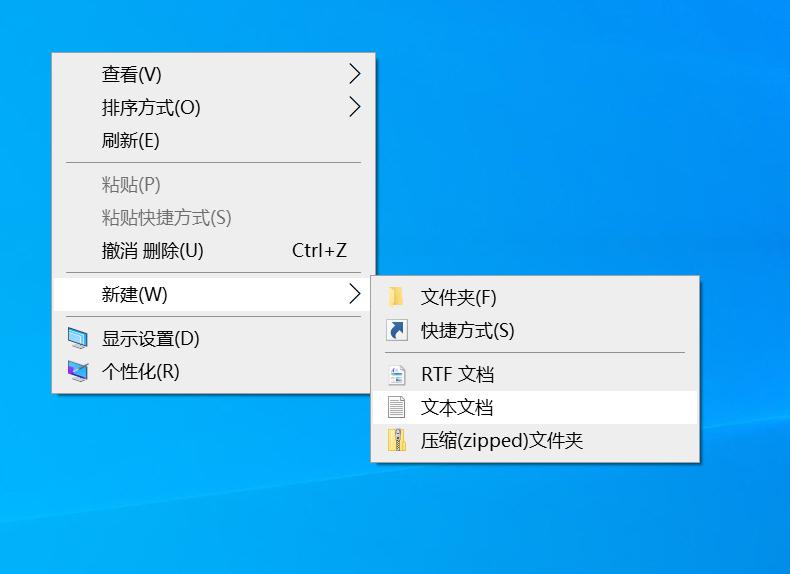The image size is (790, 574).
Task: Click the Ctrl+Z shortcut label
Action: [x=319, y=250]
